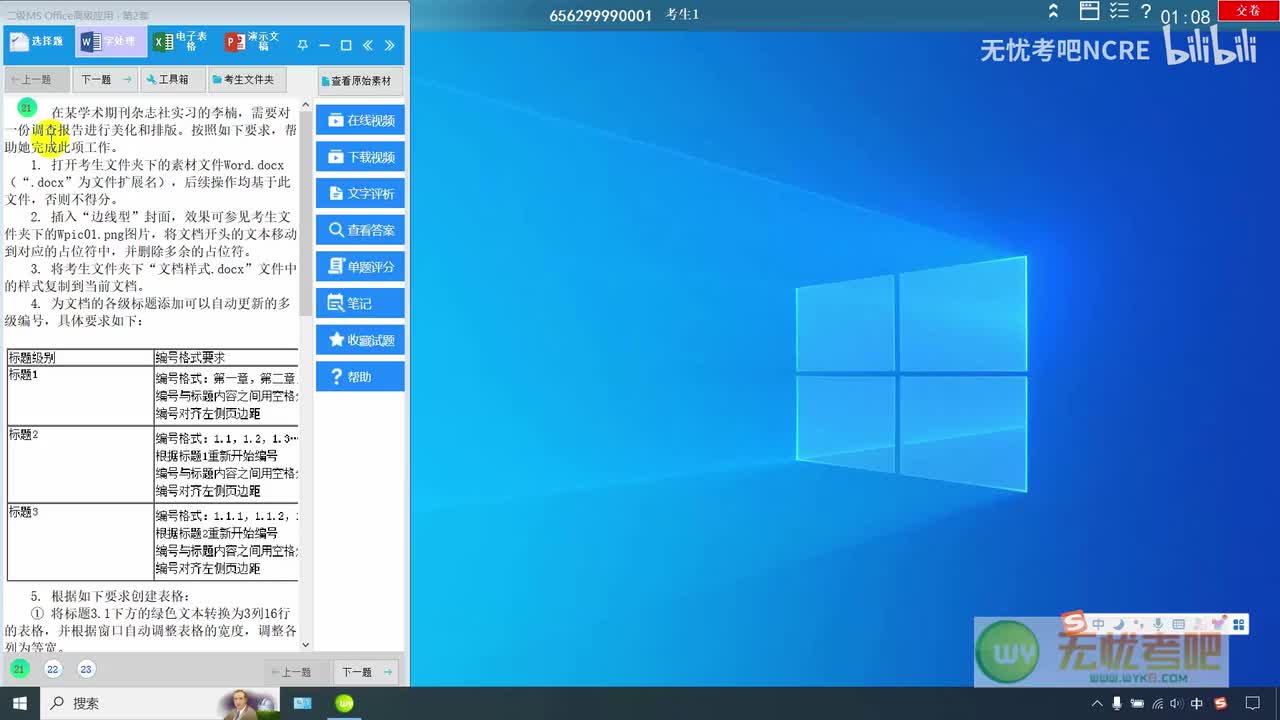Switch to the 电子表格 Excel tab
This screenshot has width=1280, height=720.
coord(180,42)
